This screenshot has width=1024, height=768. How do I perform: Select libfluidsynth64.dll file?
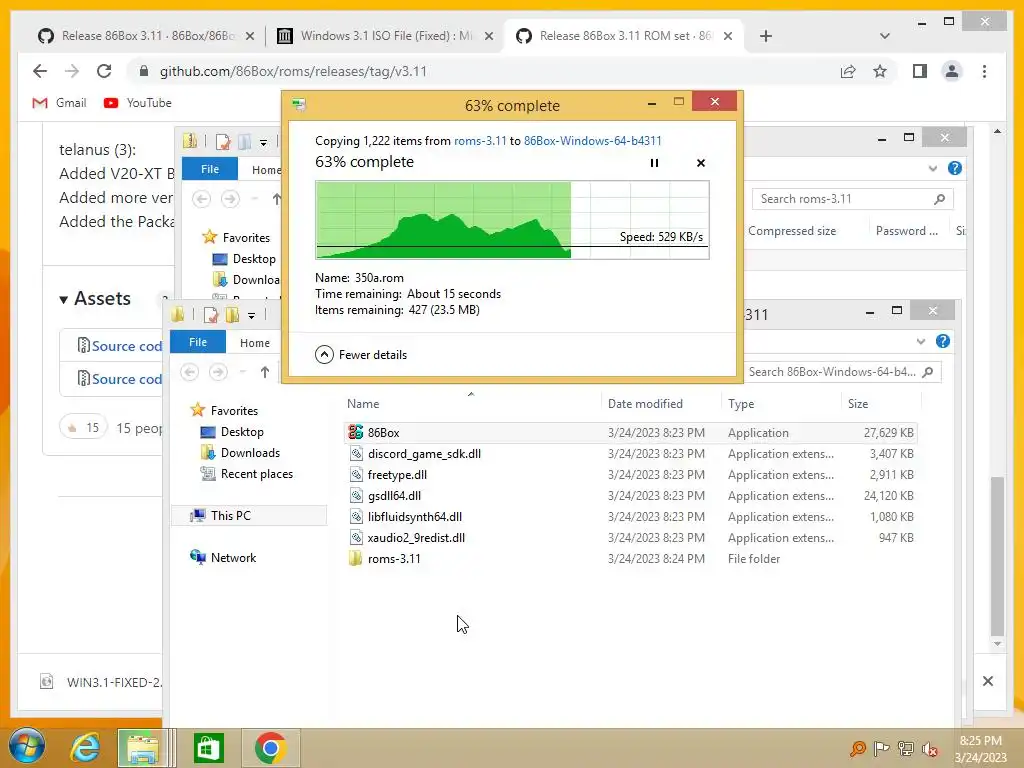(630, 517)
